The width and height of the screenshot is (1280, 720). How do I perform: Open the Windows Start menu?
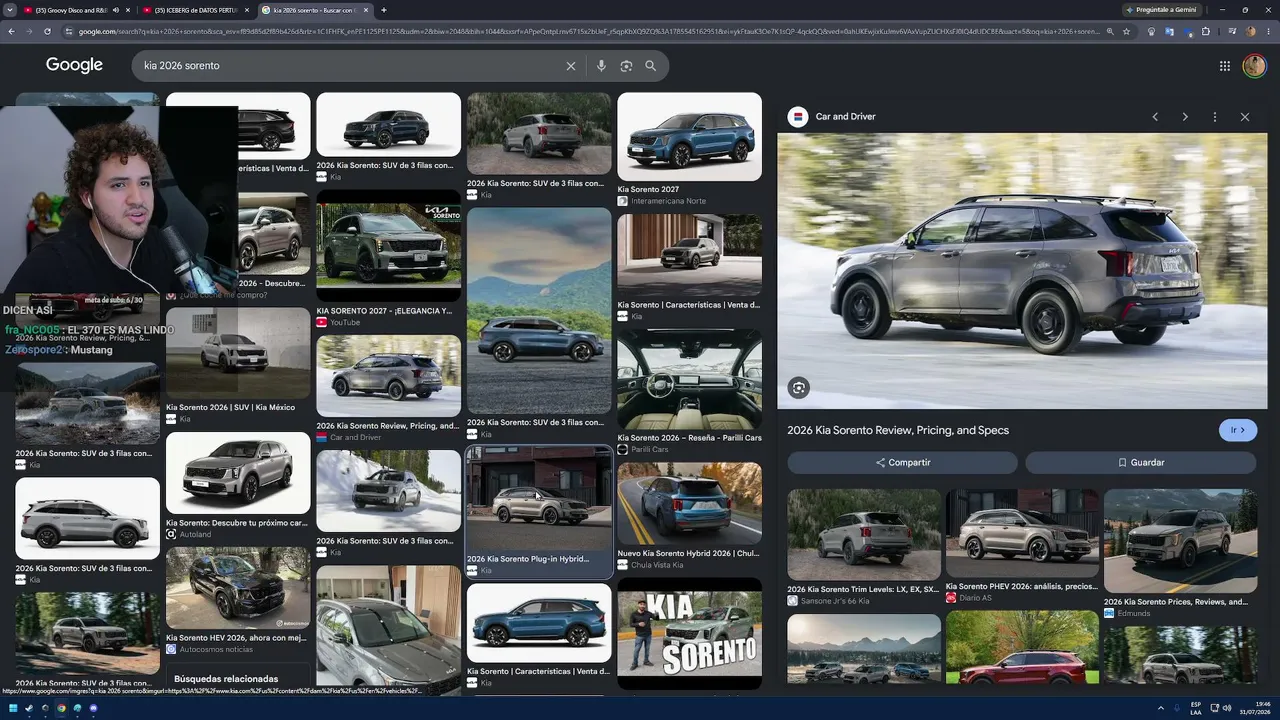(x=13, y=708)
